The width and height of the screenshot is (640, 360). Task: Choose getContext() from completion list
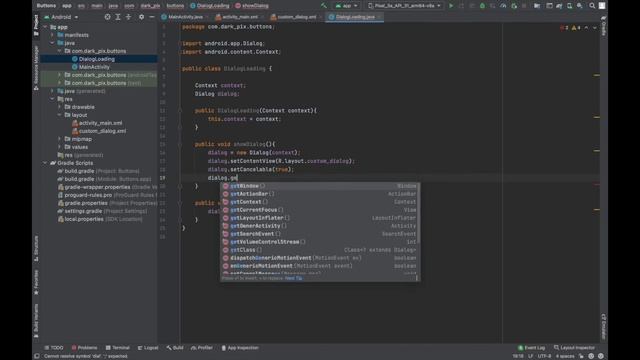pyautogui.click(x=320, y=202)
